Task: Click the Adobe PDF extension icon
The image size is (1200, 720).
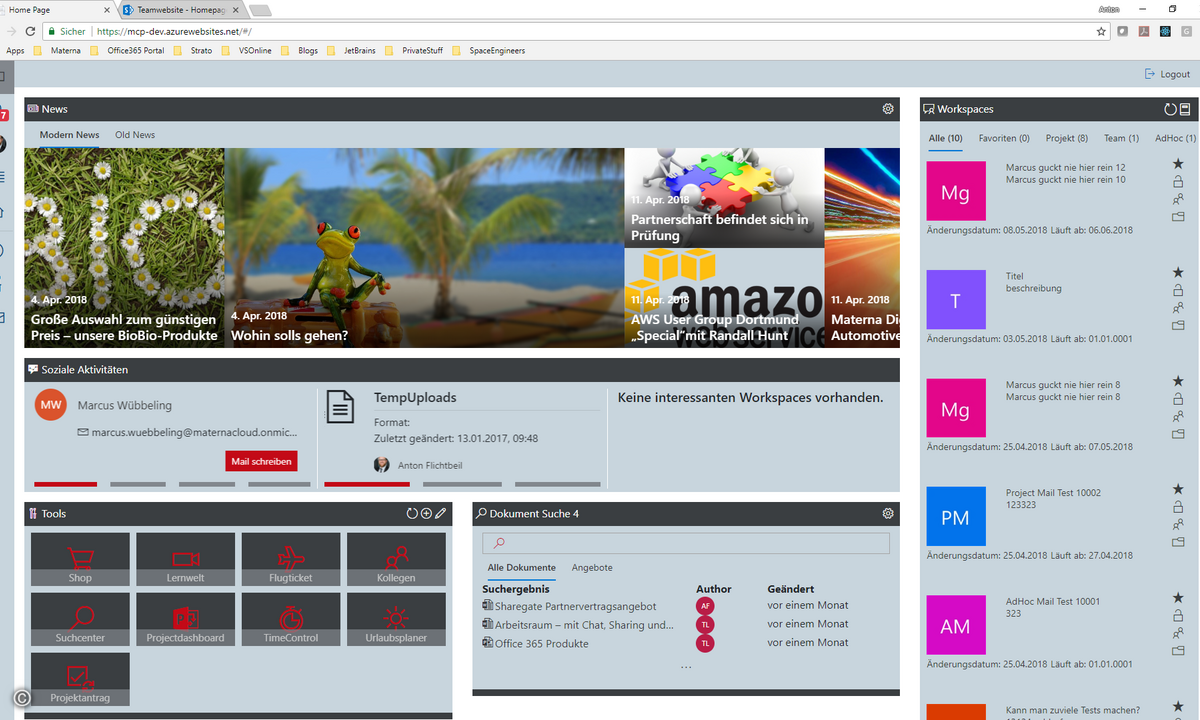Action: pos(1143,32)
